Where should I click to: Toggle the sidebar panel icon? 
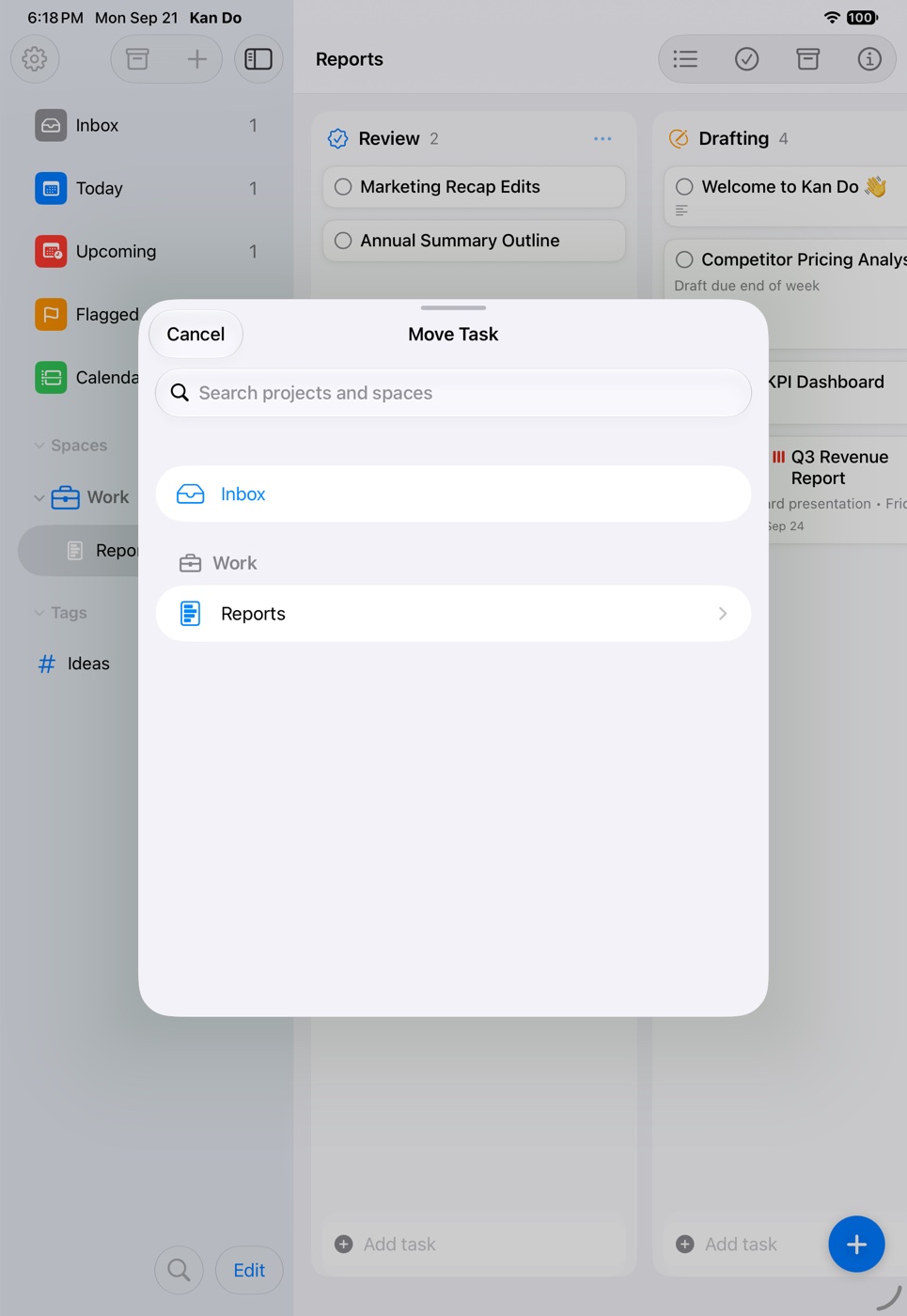click(258, 59)
